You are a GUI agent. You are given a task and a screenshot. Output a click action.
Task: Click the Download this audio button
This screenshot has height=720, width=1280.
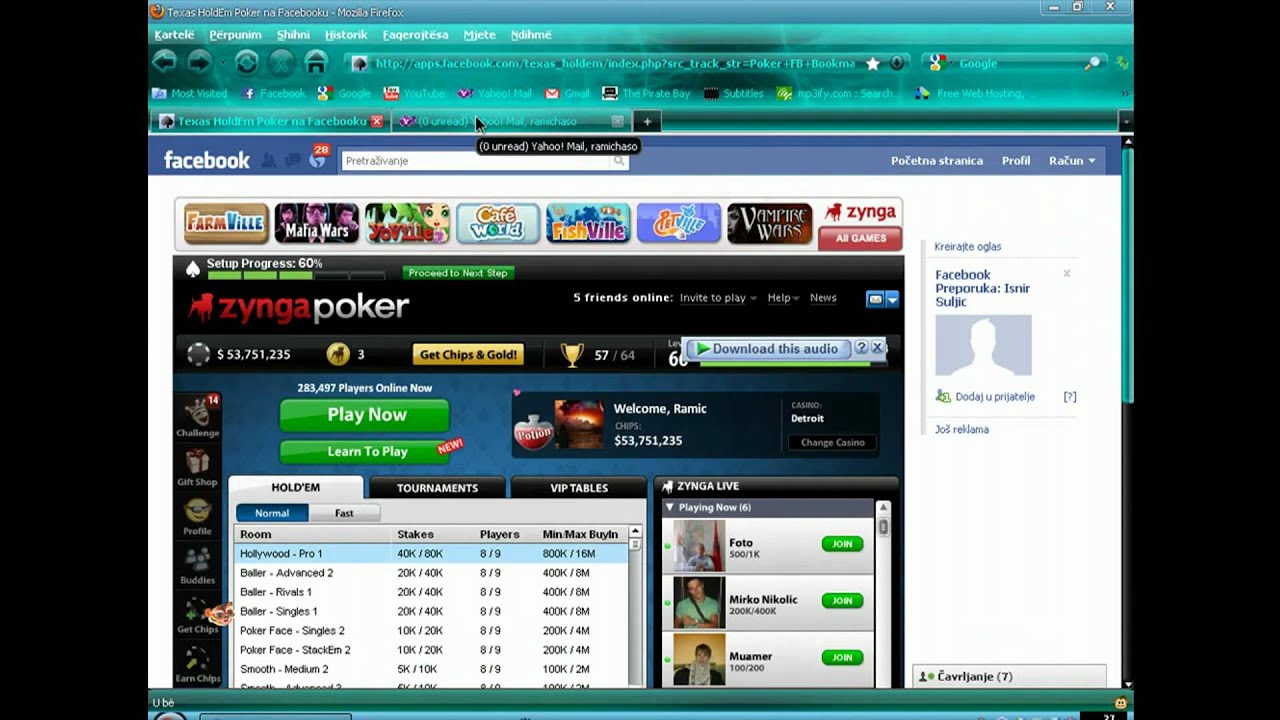tap(768, 349)
